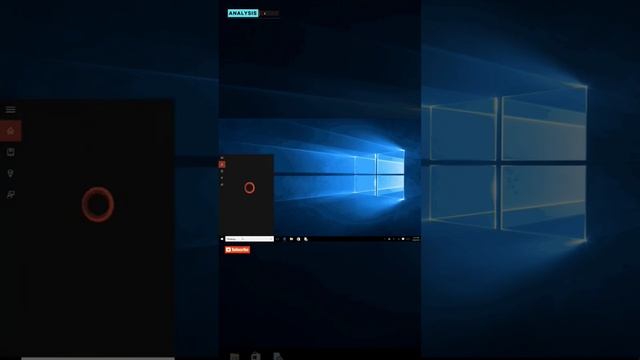The width and height of the screenshot is (640, 360).
Task: Open the round browser icon on taskbar
Action: [x=298, y=239]
